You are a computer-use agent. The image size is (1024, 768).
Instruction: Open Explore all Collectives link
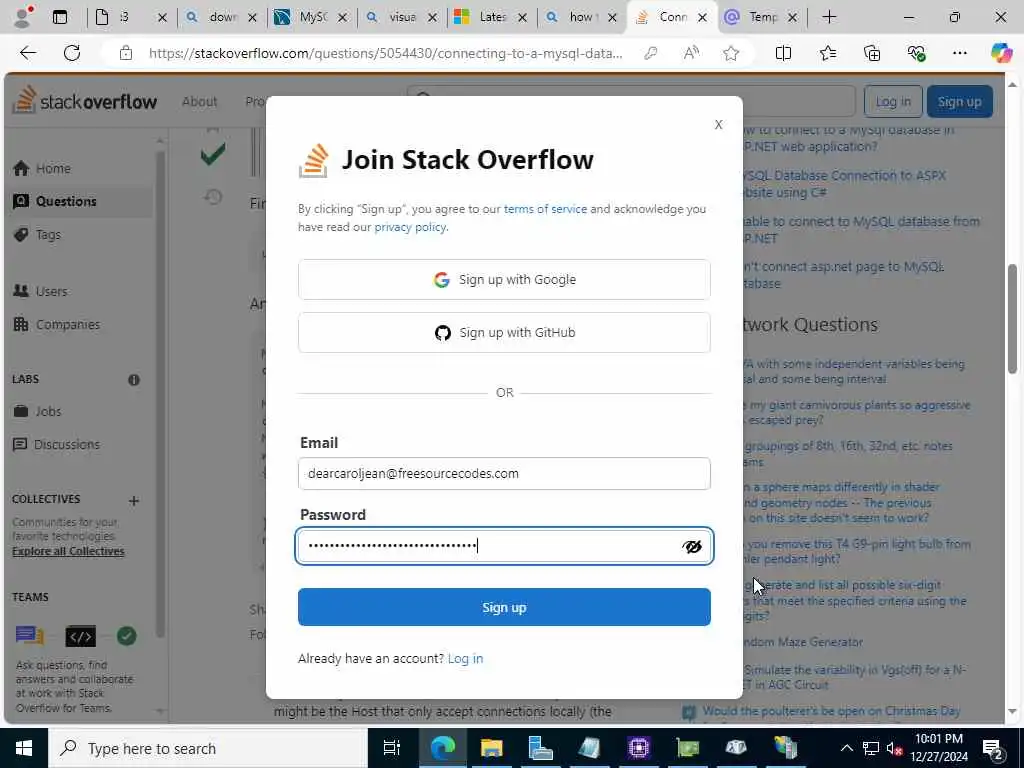[x=68, y=551]
